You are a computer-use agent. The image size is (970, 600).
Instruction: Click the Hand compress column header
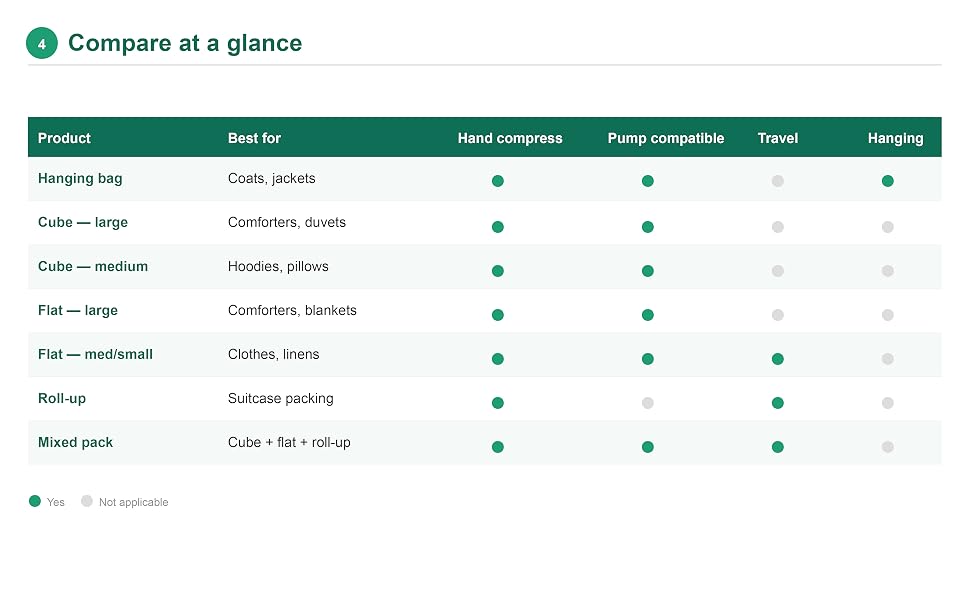[x=510, y=139]
